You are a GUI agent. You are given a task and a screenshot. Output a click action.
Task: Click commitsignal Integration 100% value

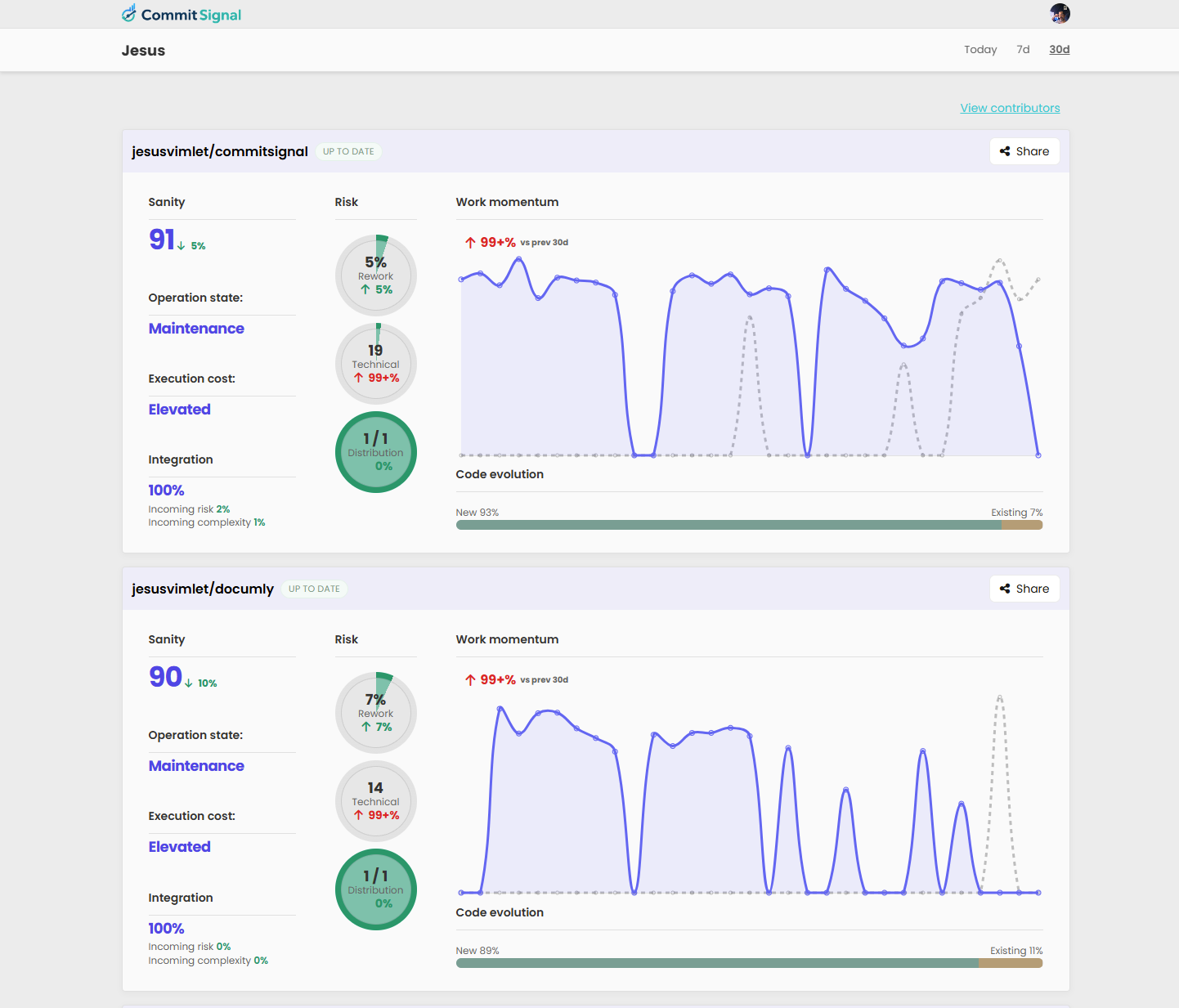coord(166,491)
